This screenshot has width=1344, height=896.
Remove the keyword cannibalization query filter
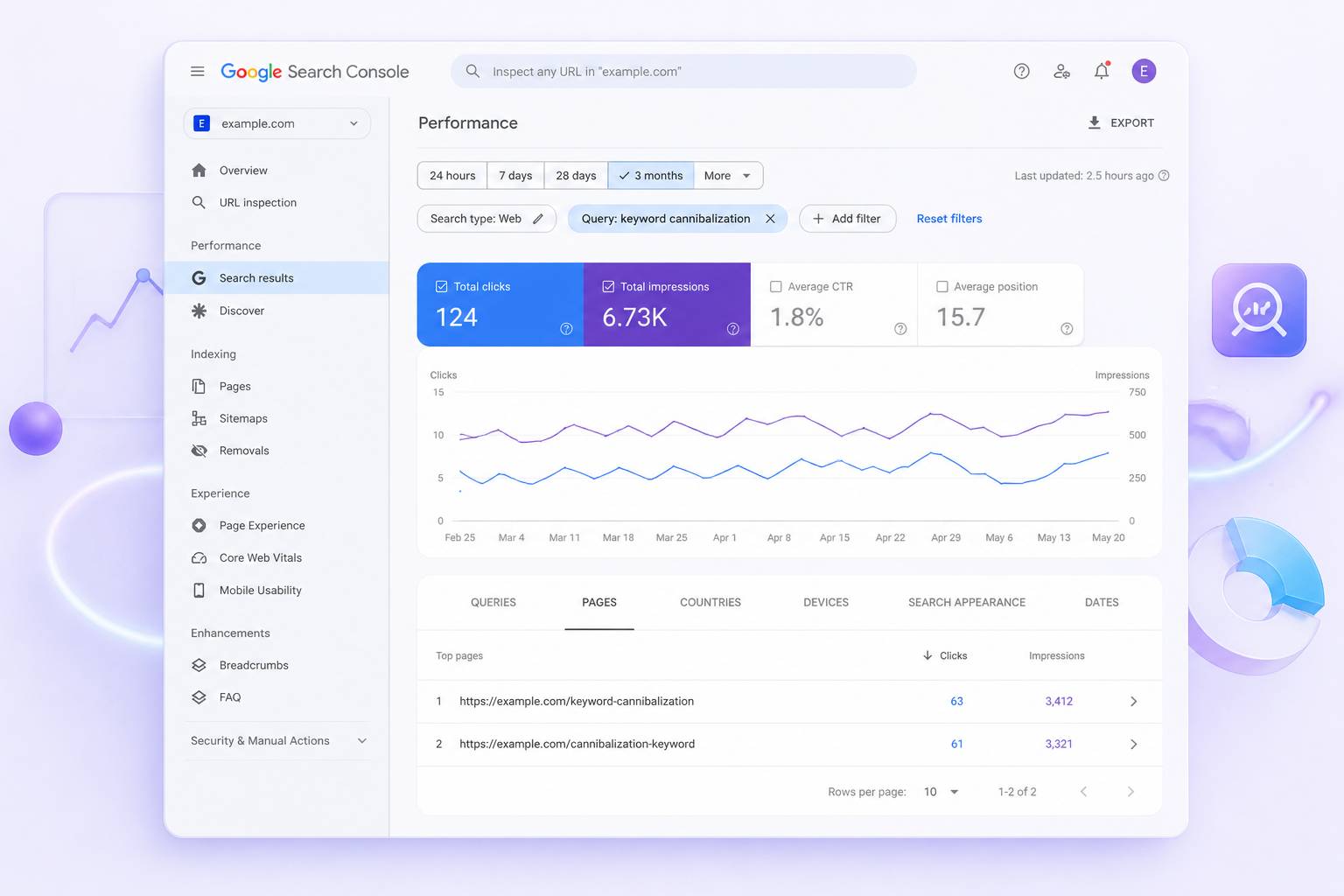[770, 219]
